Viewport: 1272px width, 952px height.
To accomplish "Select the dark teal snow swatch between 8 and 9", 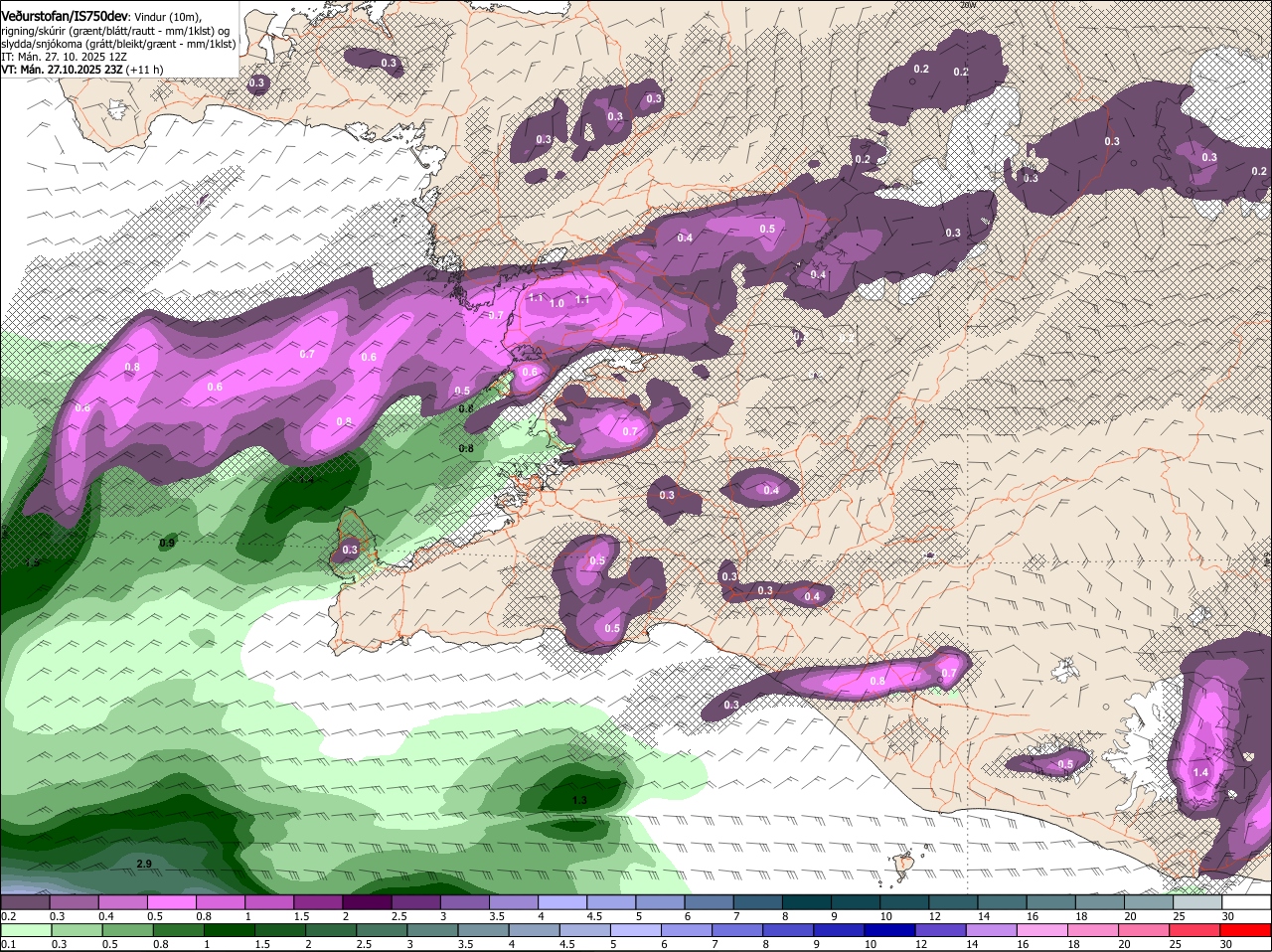I will click(x=807, y=902).
